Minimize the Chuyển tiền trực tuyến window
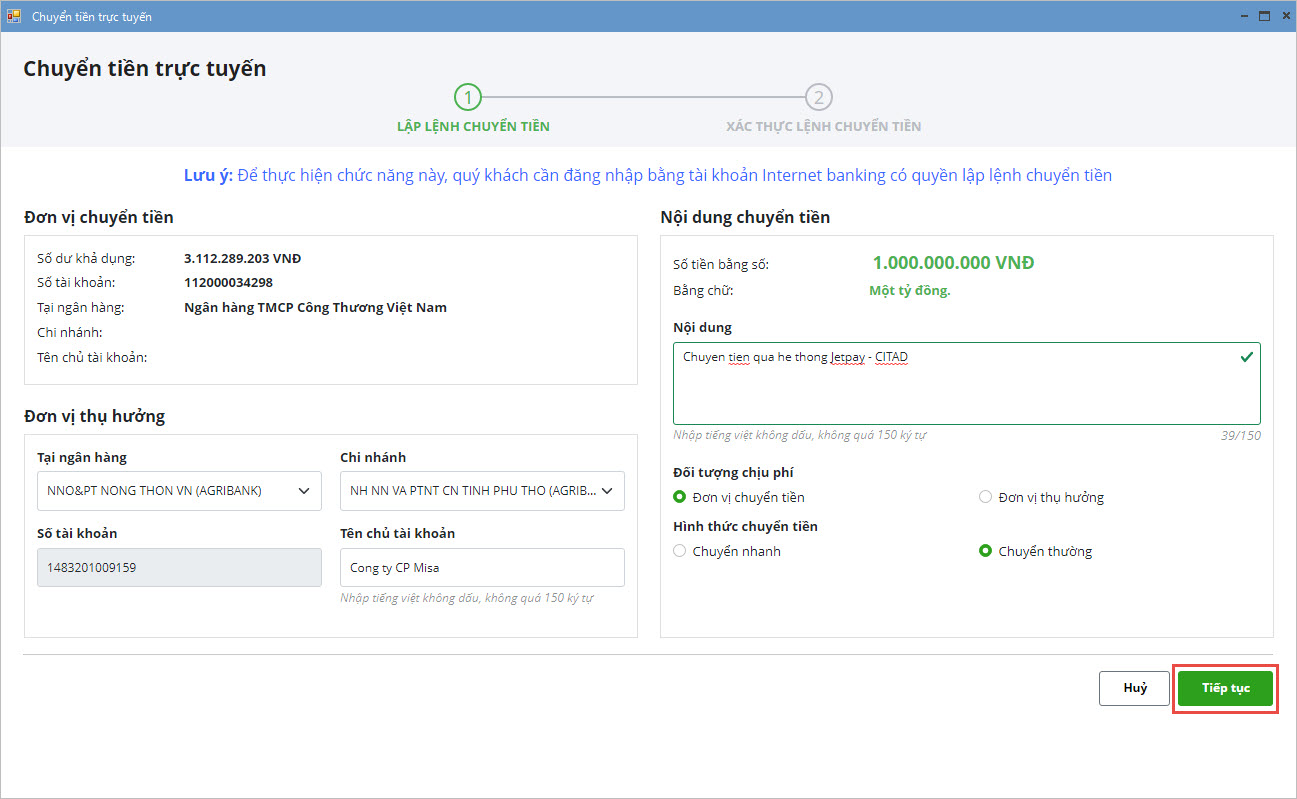Screen dimensions: 1297x799 point(1245,16)
